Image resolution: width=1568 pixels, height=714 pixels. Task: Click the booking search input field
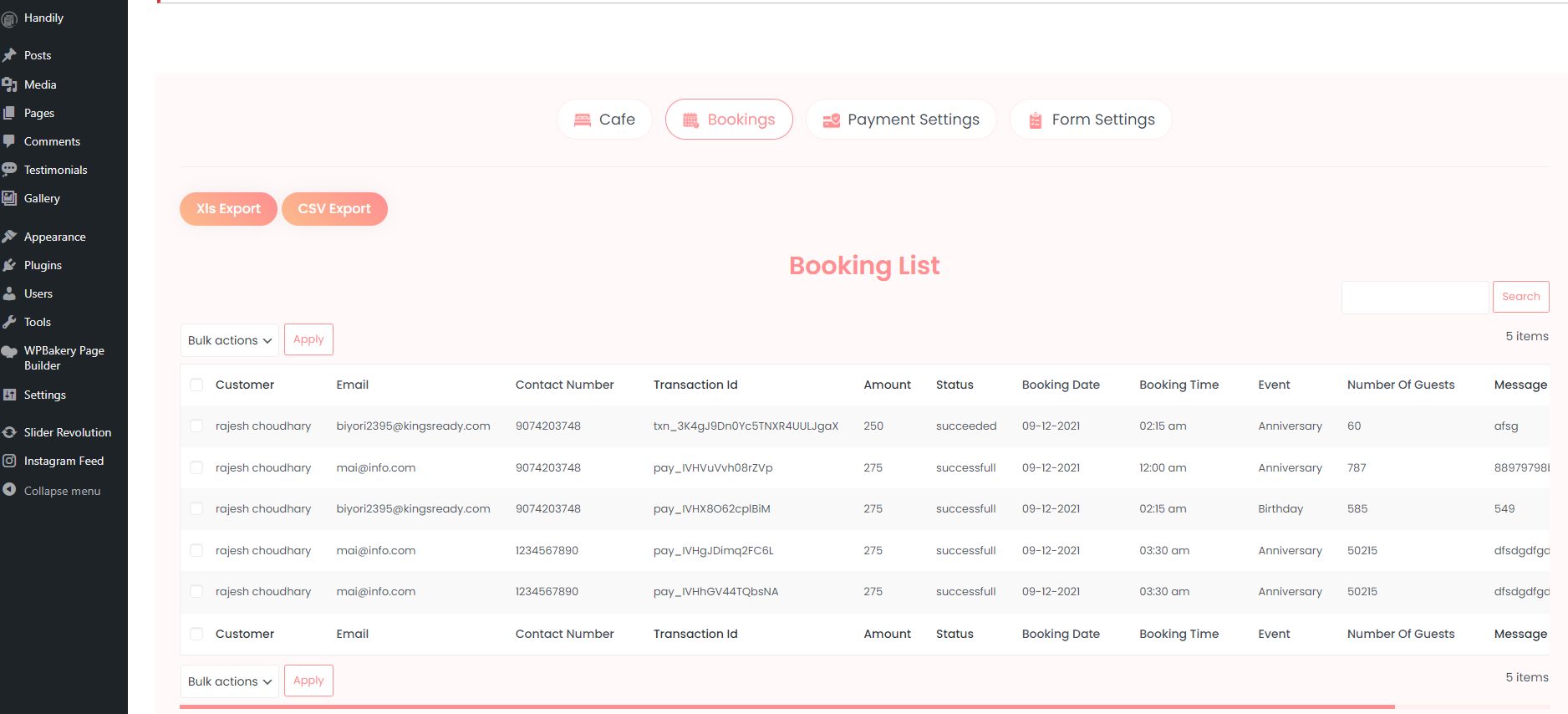(x=1414, y=297)
